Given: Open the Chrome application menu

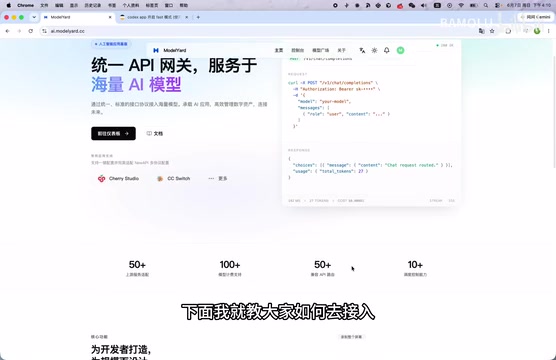Looking at the screenshot, I should [x=26, y=5].
